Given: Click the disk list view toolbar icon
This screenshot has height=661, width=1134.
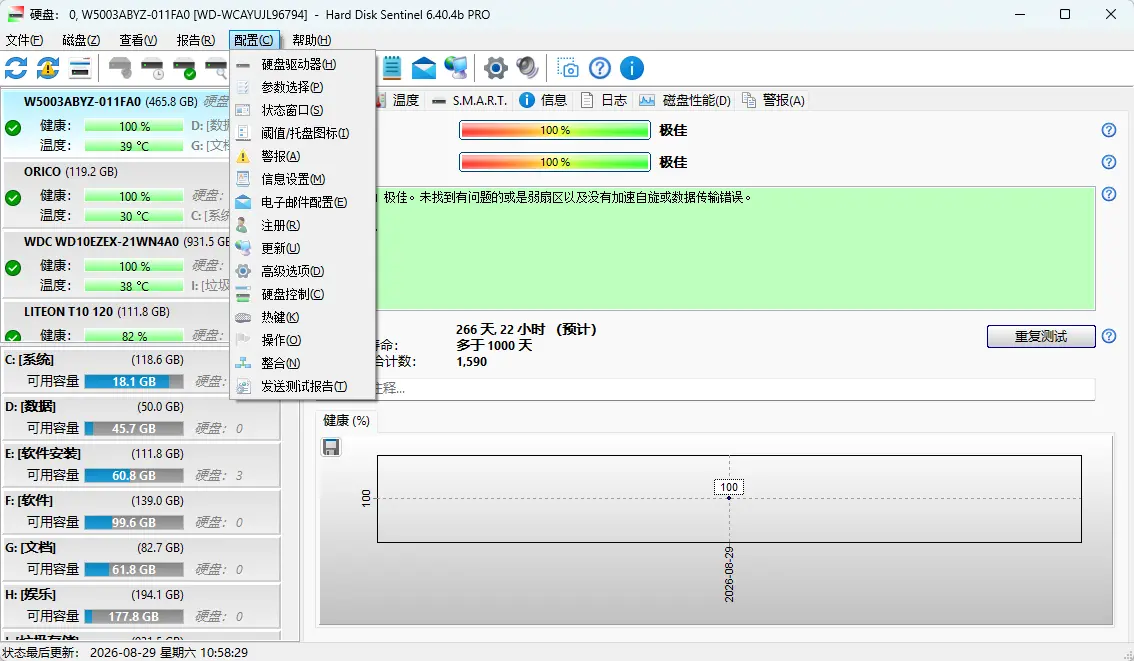Looking at the screenshot, I should click(80, 69).
